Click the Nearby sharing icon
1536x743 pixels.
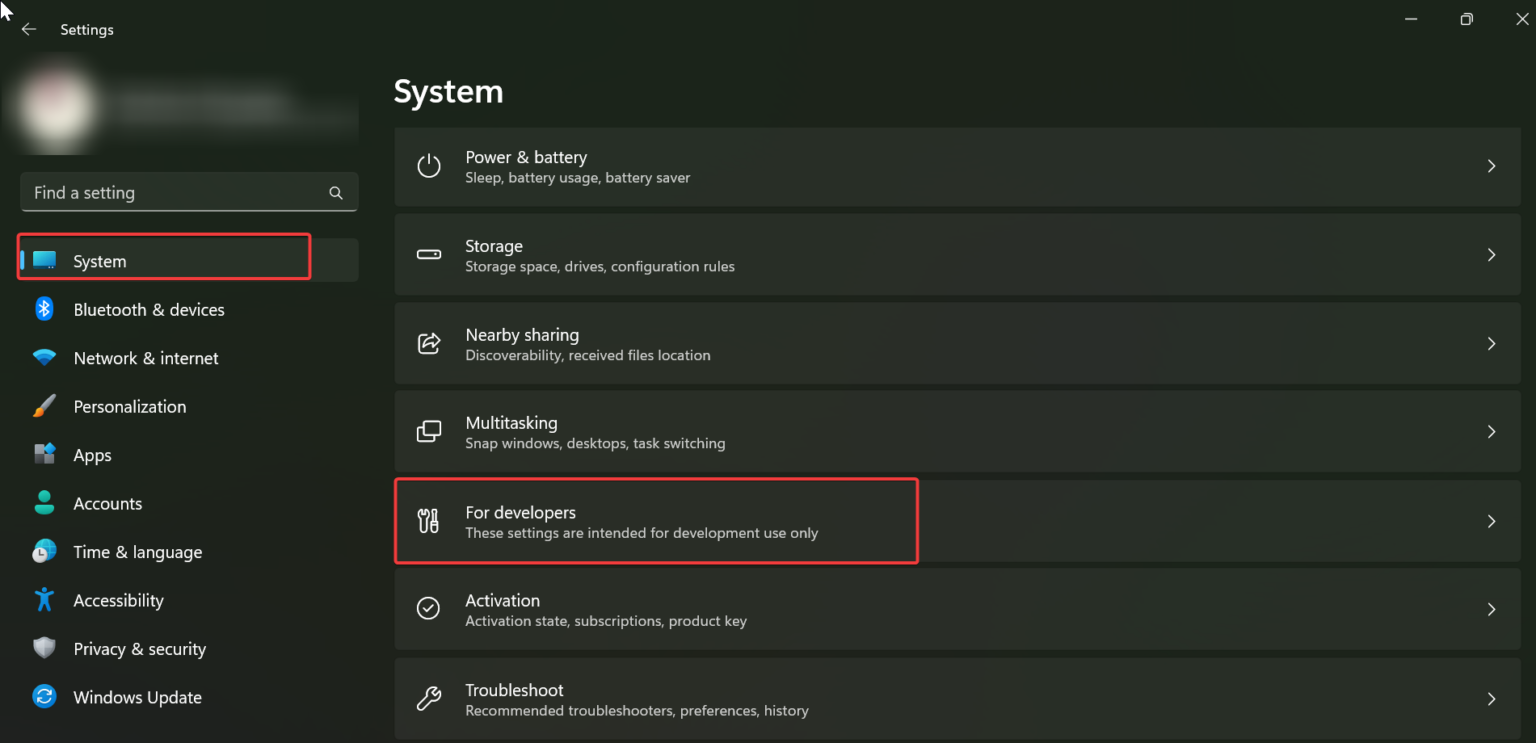coord(429,343)
